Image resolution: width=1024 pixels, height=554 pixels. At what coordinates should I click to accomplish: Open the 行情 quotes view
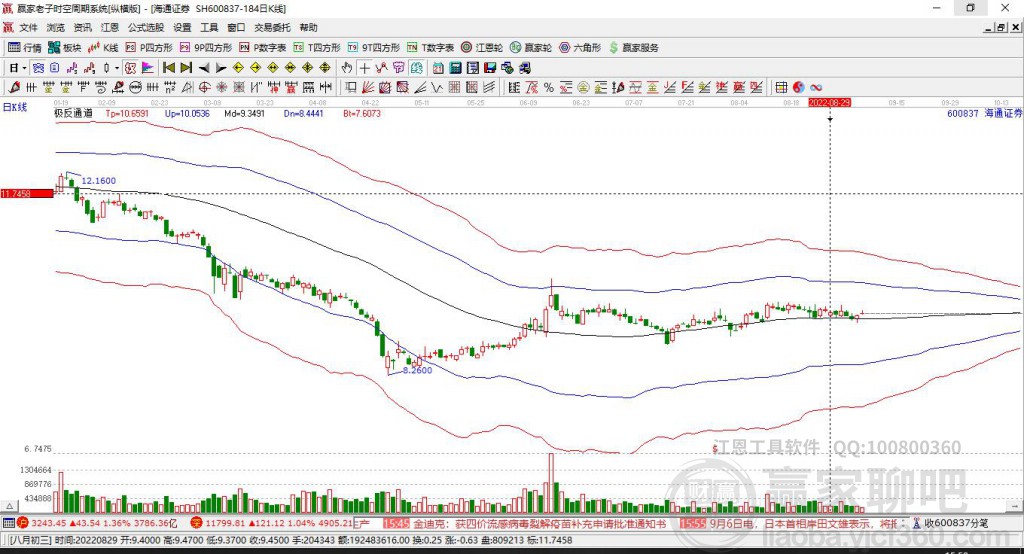[x=25, y=48]
